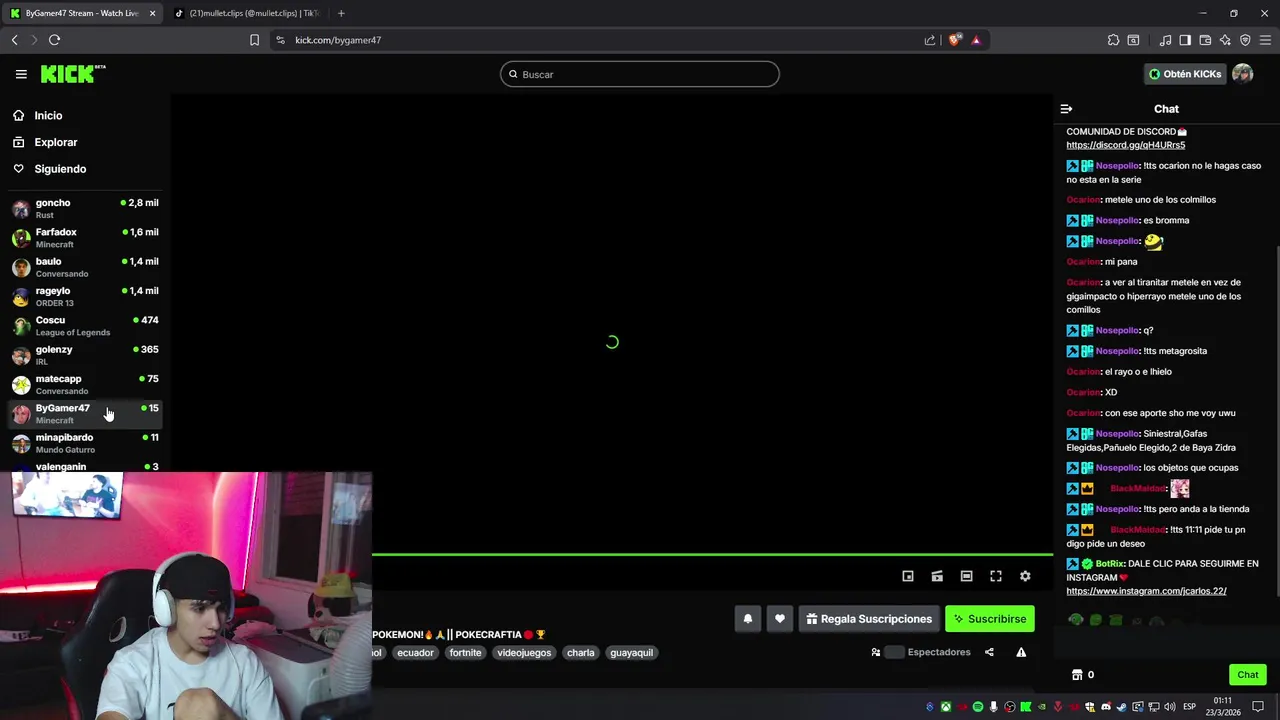
Task: Open the channel shop icon in chat footer
Action: (x=1077, y=675)
